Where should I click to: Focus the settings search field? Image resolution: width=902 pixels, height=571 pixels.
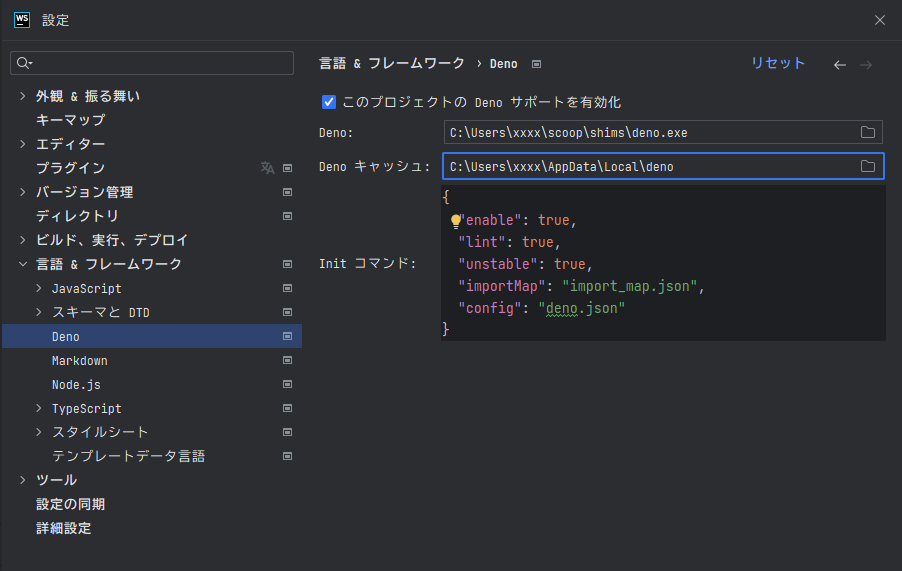coord(152,63)
